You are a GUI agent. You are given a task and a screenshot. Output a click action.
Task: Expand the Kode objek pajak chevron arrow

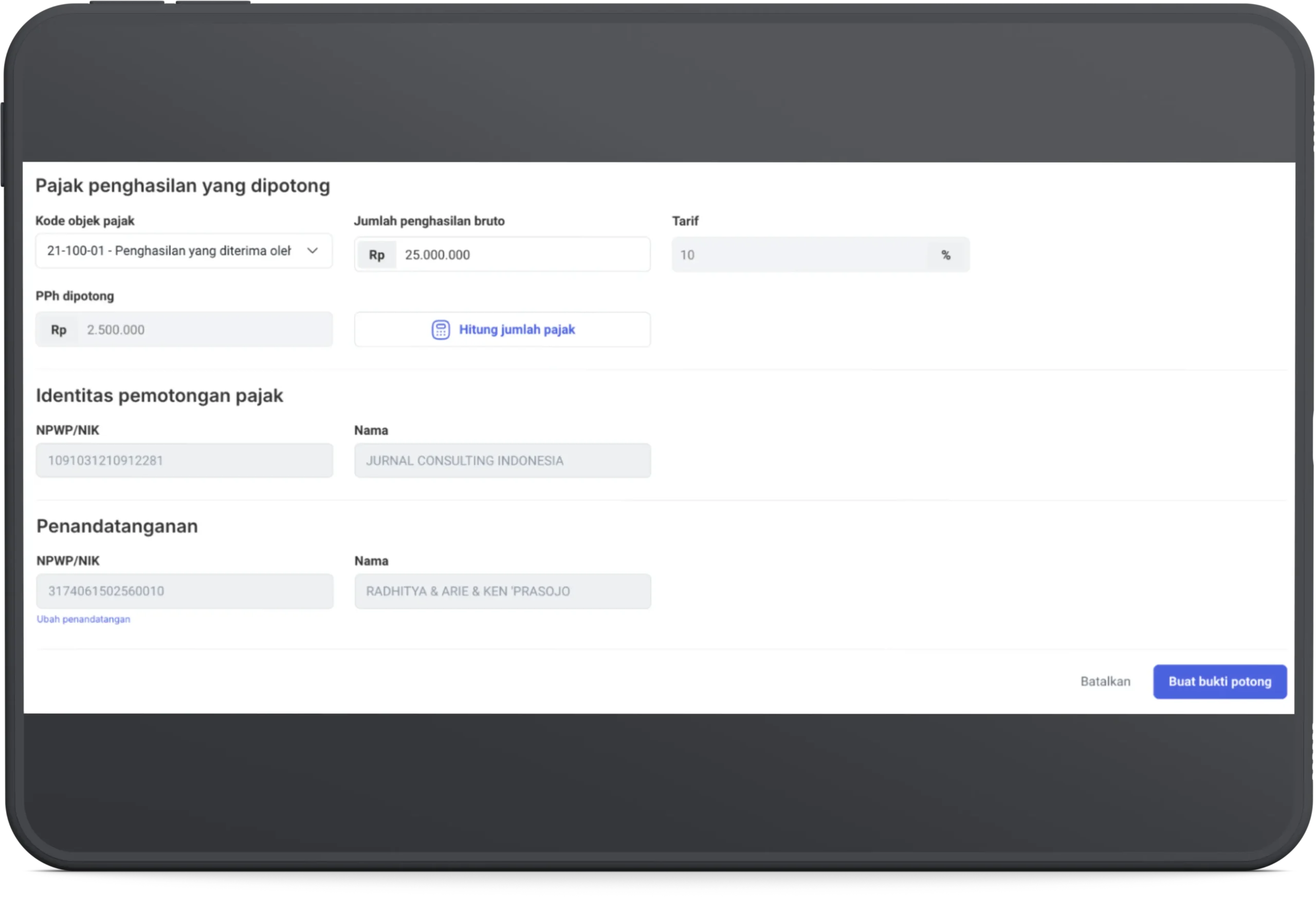point(313,251)
